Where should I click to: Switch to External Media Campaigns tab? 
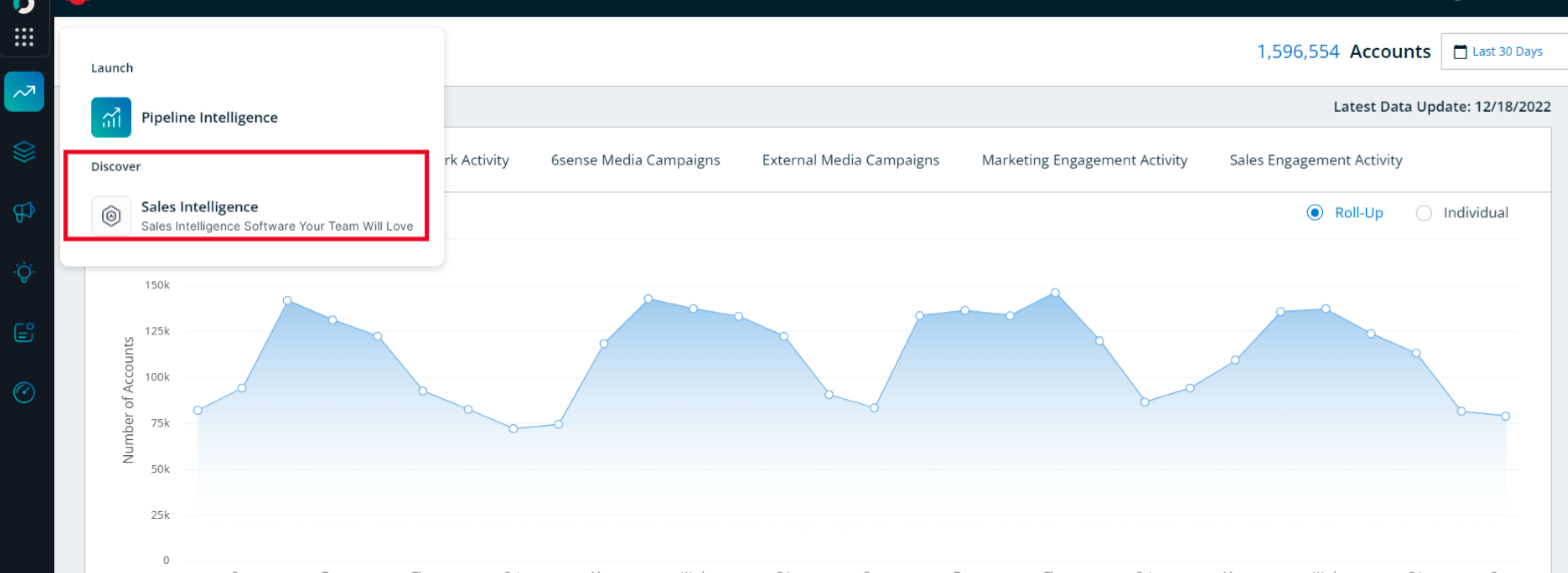[x=850, y=160]
